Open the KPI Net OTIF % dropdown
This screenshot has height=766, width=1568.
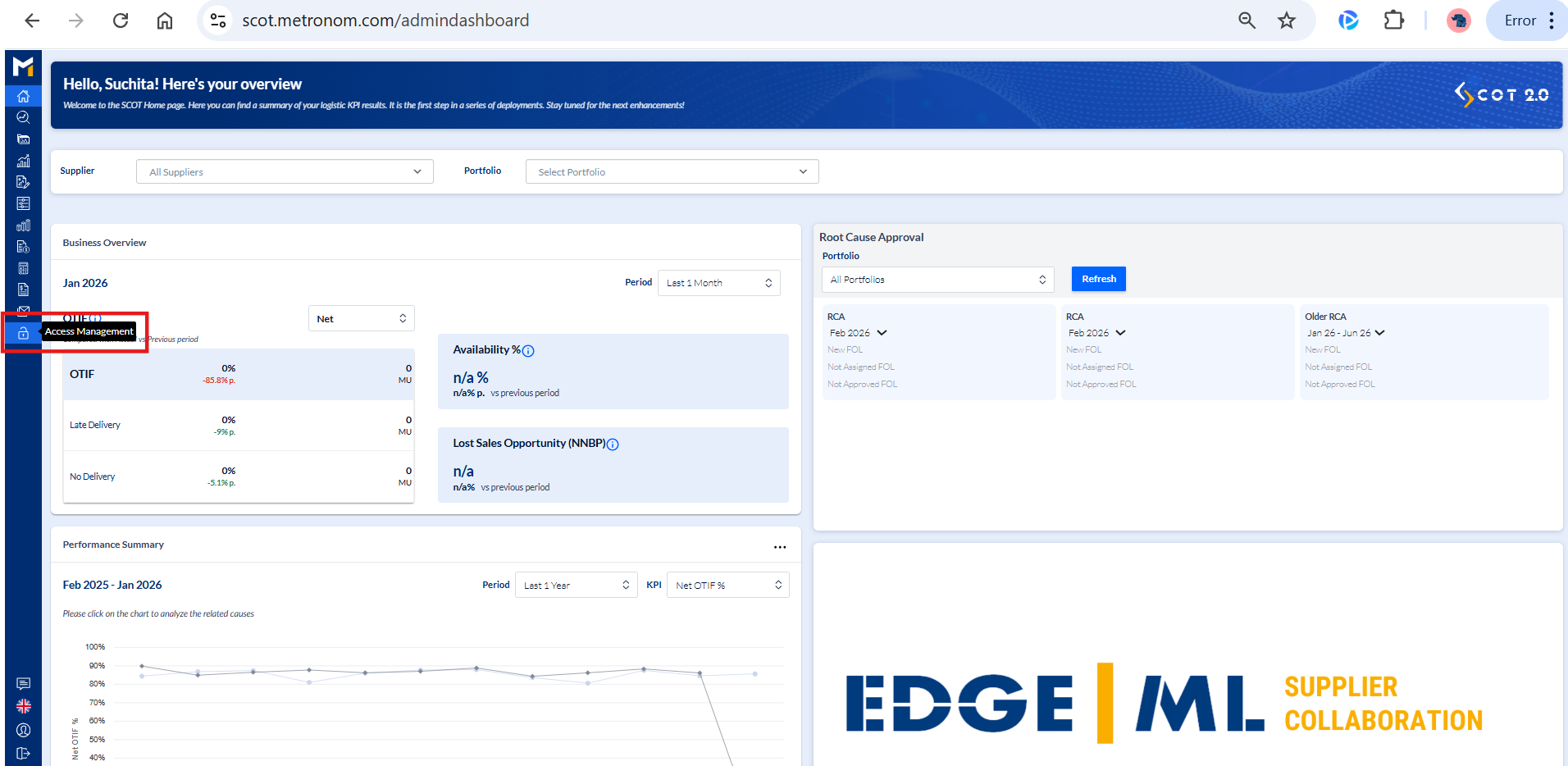click(x=728, y=585)
